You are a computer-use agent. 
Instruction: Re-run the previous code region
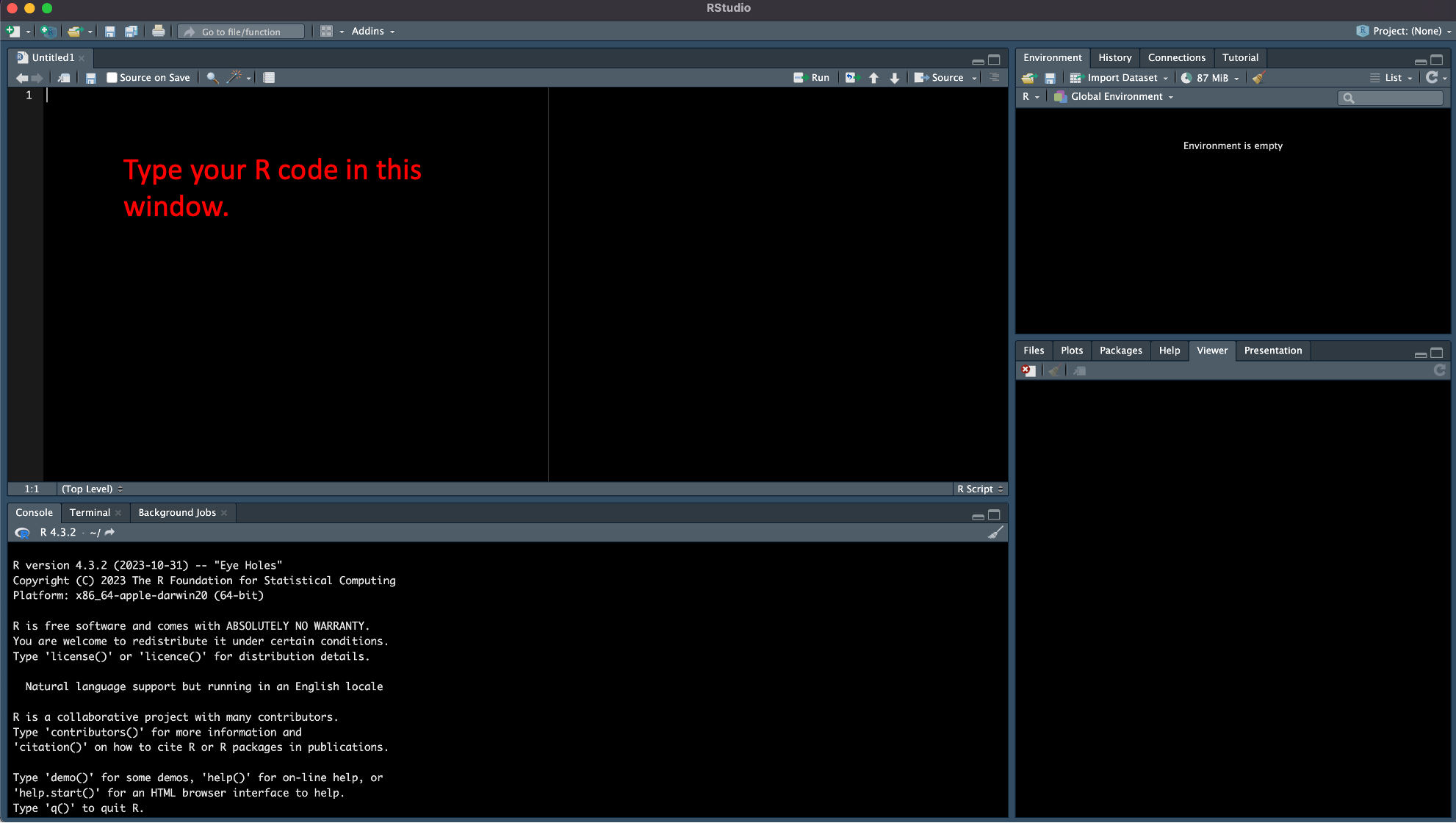851,77
